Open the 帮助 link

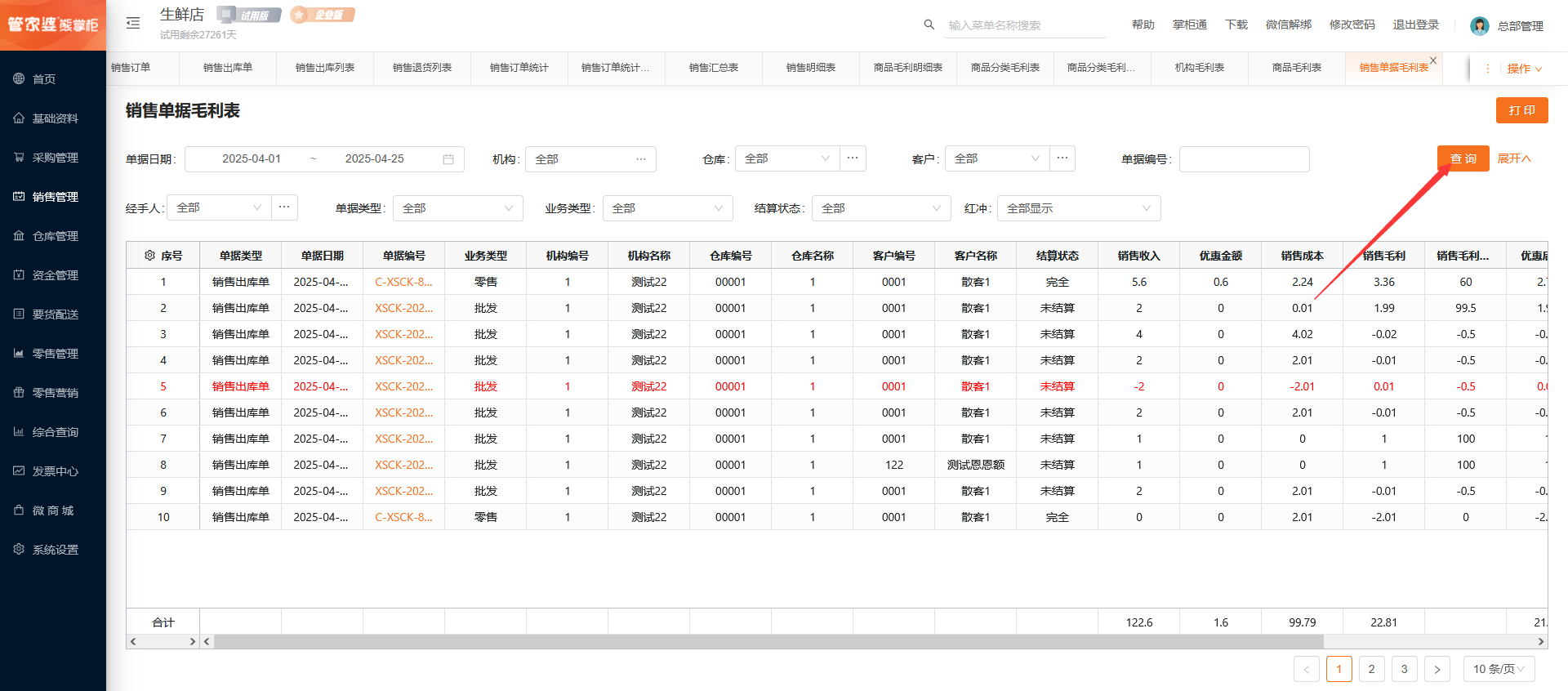pos(1143,25)
